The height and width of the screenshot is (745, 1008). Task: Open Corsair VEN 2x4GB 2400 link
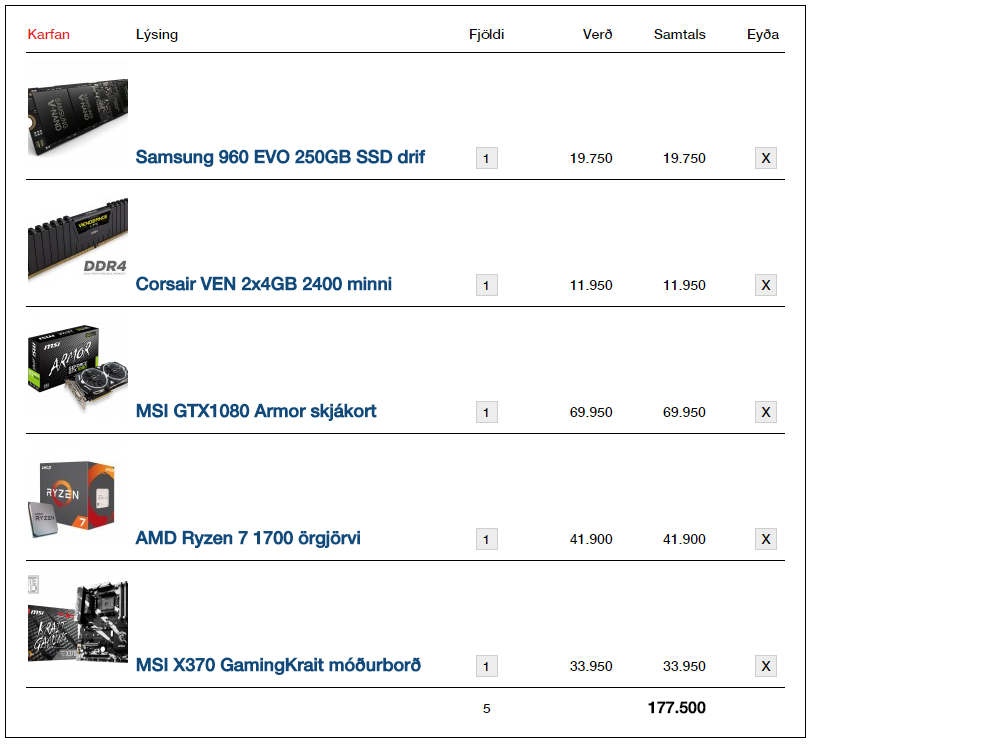point(264,284)
